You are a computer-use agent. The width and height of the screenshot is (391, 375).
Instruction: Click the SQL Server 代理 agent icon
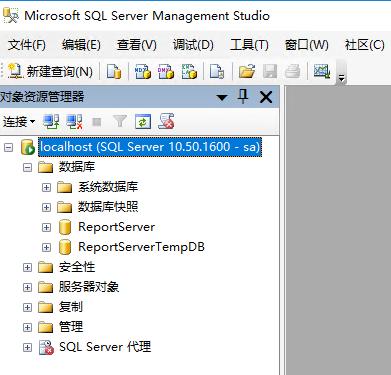(x=46, y=347)
